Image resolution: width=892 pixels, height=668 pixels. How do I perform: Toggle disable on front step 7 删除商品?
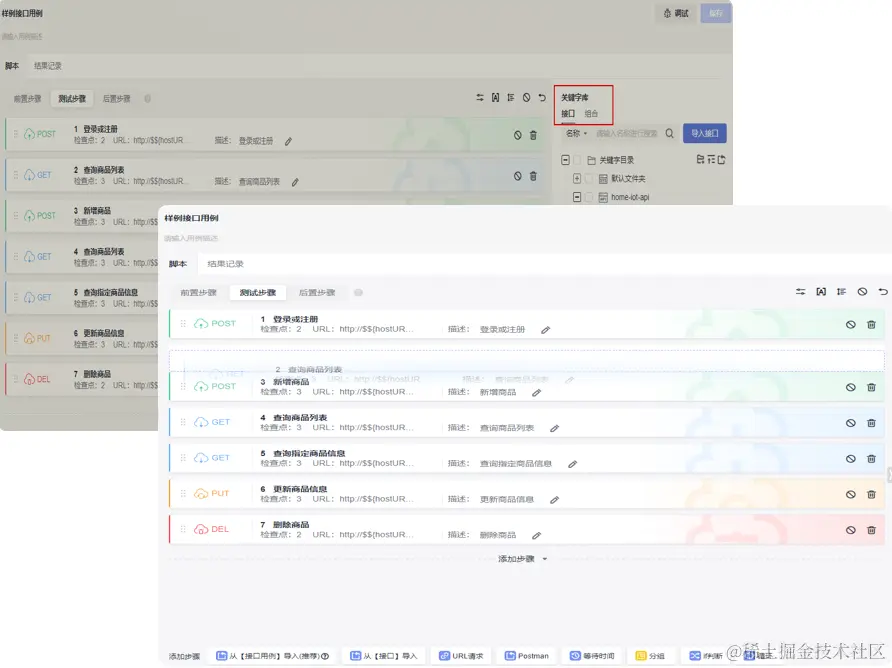pos(850,530)
